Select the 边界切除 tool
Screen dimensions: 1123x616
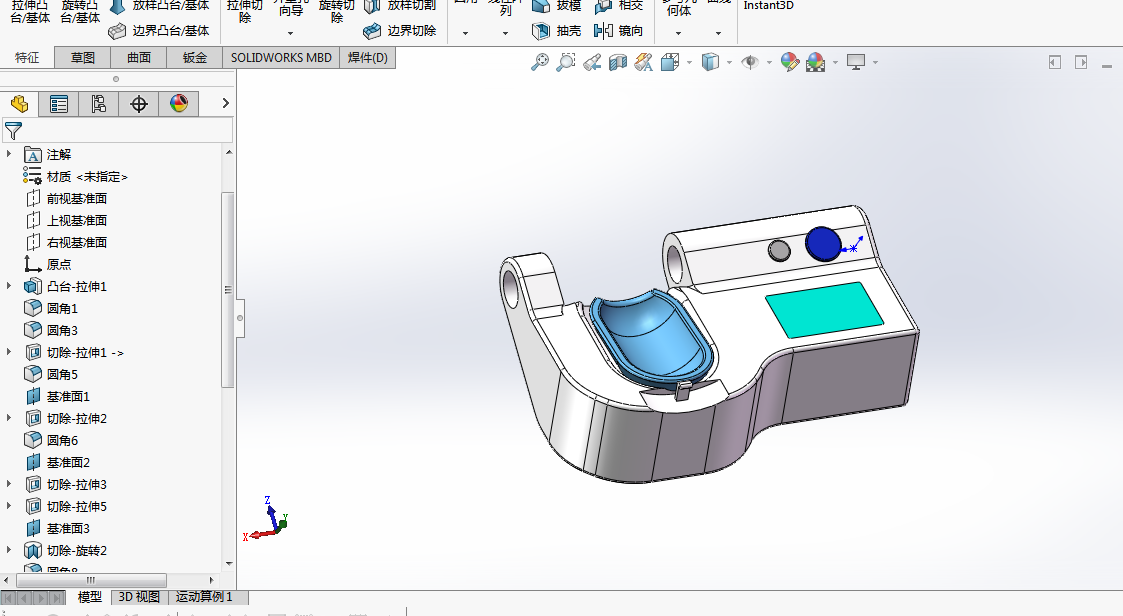(x=400, y=31)
